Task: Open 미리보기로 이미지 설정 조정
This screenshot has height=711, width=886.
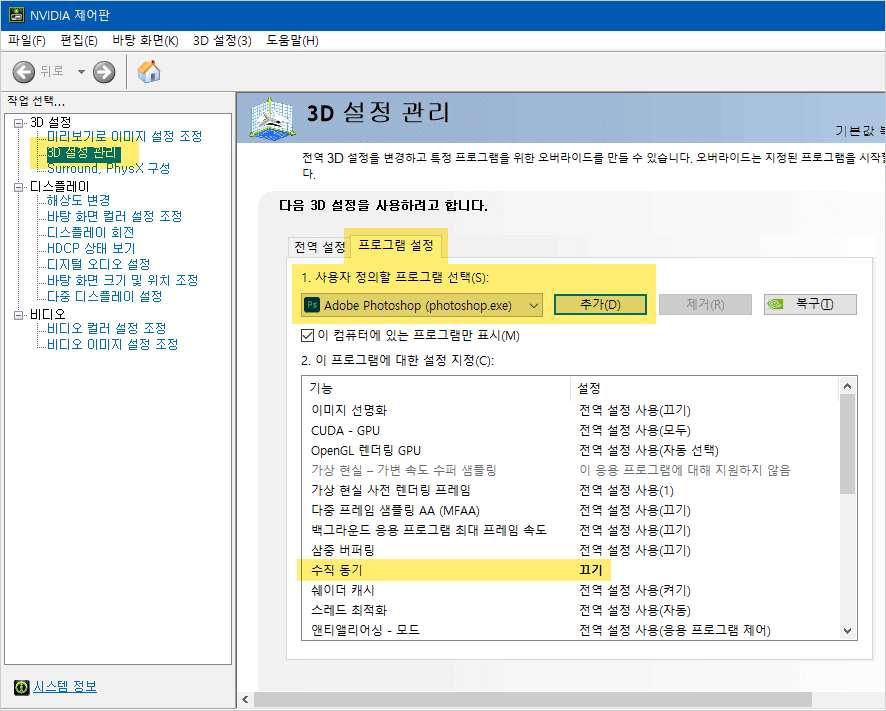Action: click(124, 136)
